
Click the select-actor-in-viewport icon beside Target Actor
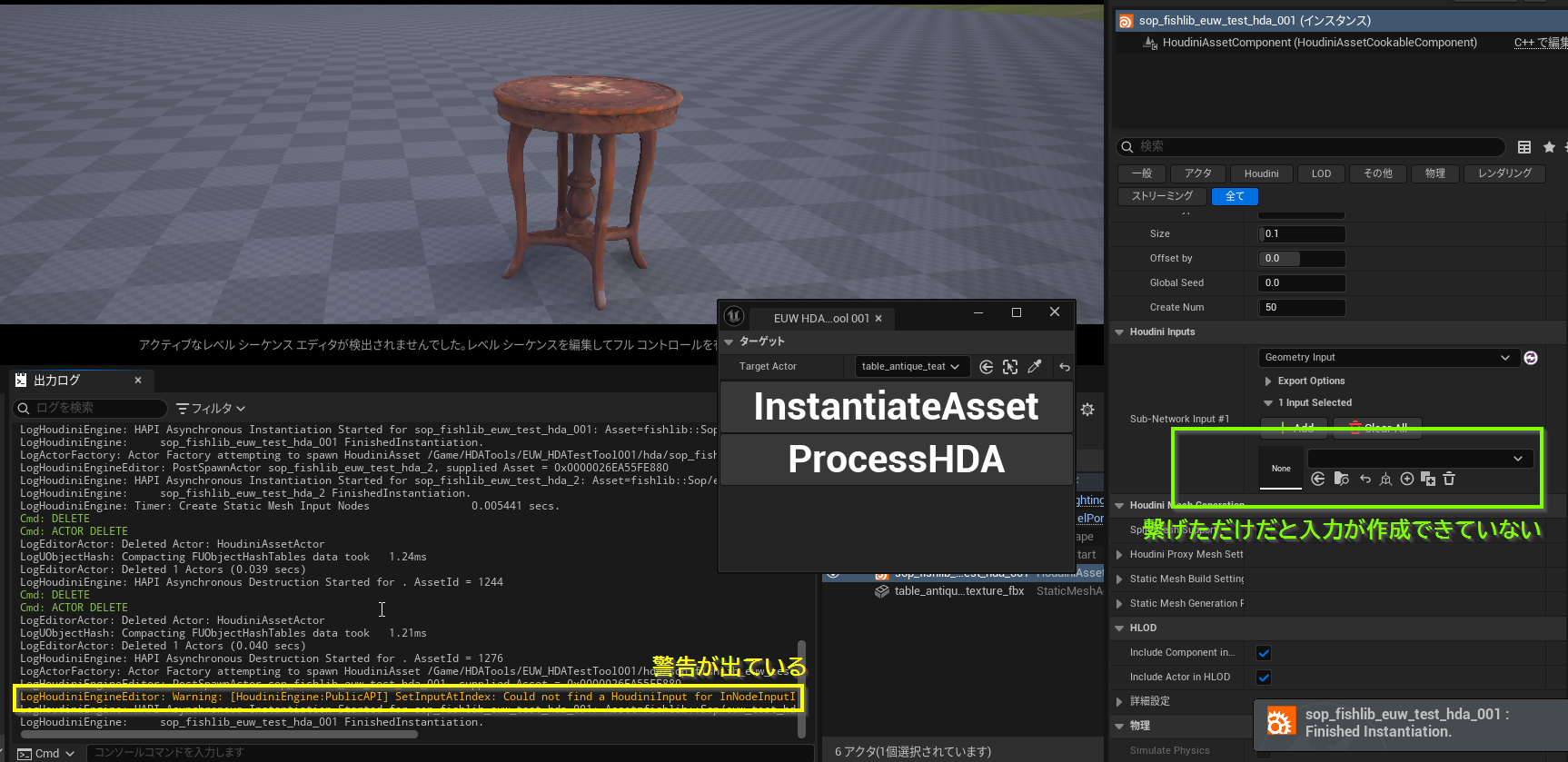[x=1010, y=367]
